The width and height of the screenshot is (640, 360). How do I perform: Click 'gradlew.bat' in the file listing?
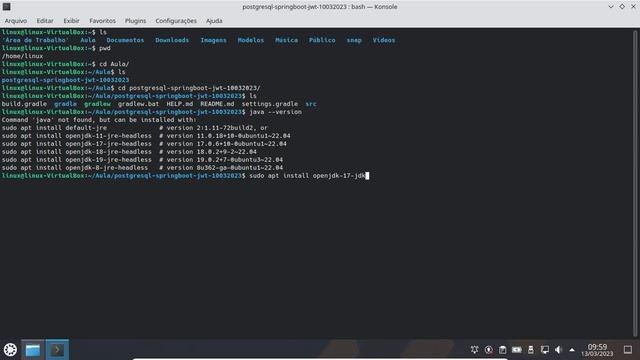click(x=138, y=104)
